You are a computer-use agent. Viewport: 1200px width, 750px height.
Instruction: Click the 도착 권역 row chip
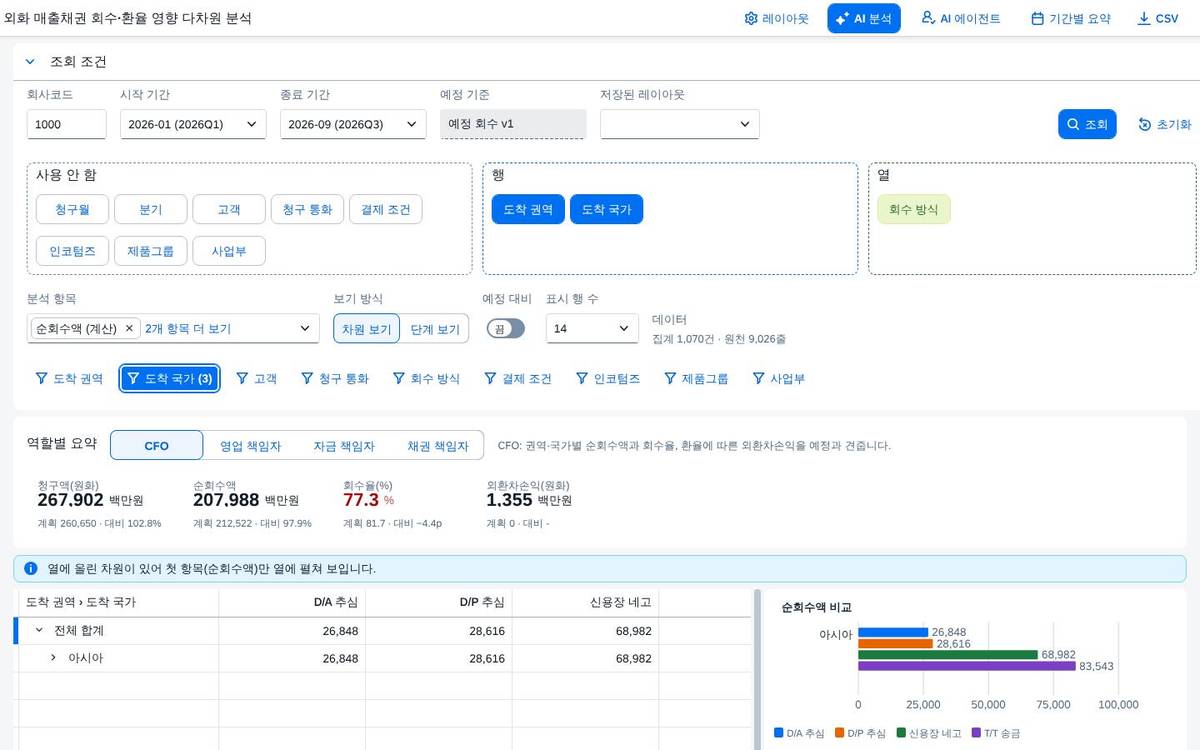click(x=528, y=209)
